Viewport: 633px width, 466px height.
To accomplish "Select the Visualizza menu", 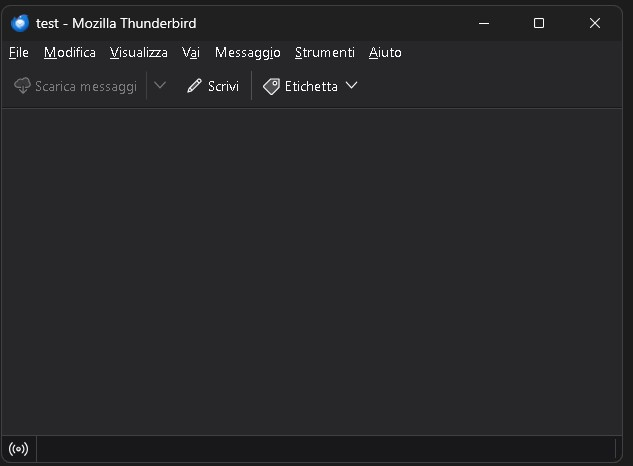I will [x=139, y=52].
